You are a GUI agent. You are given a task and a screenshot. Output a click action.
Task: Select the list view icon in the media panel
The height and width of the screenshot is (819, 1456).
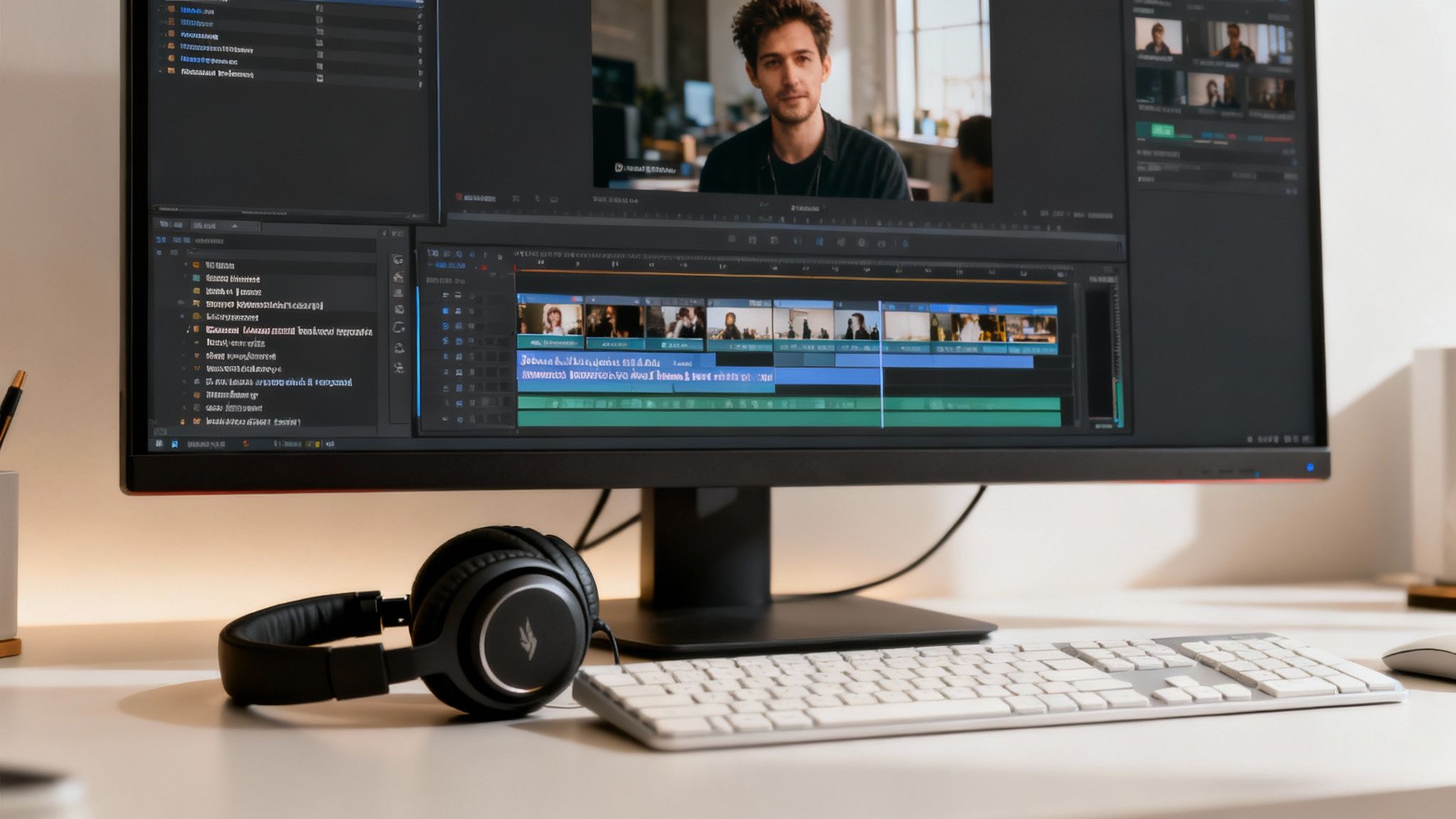[x=161, y=240]
